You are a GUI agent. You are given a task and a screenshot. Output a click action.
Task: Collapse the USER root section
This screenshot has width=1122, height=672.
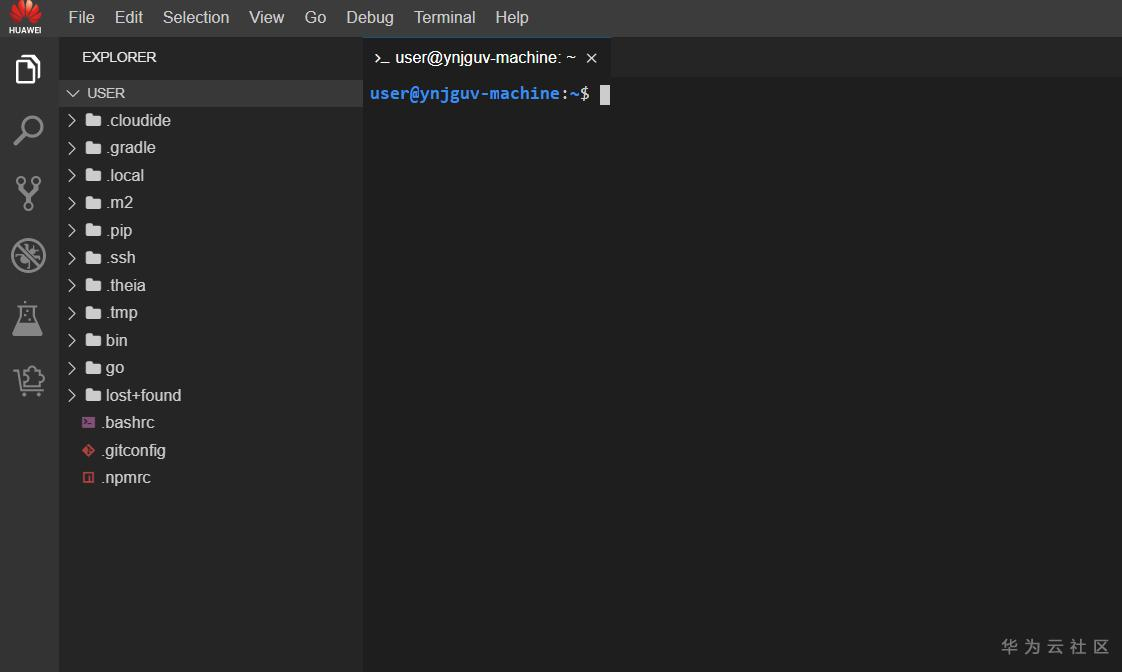coord(72,93)
